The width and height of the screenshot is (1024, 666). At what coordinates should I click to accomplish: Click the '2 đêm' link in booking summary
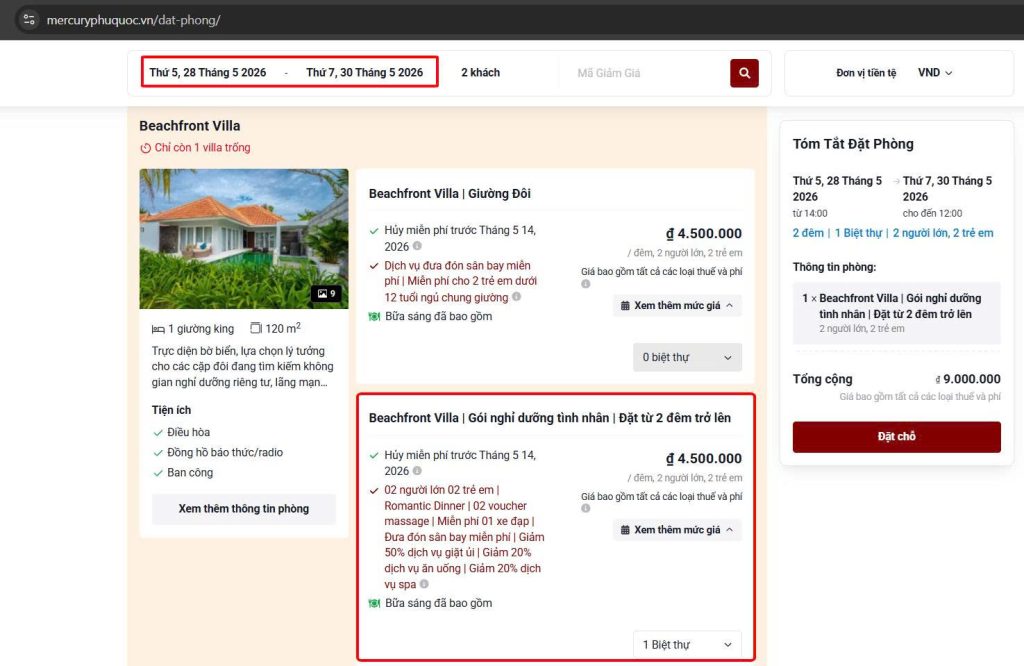tap(808, 233)
